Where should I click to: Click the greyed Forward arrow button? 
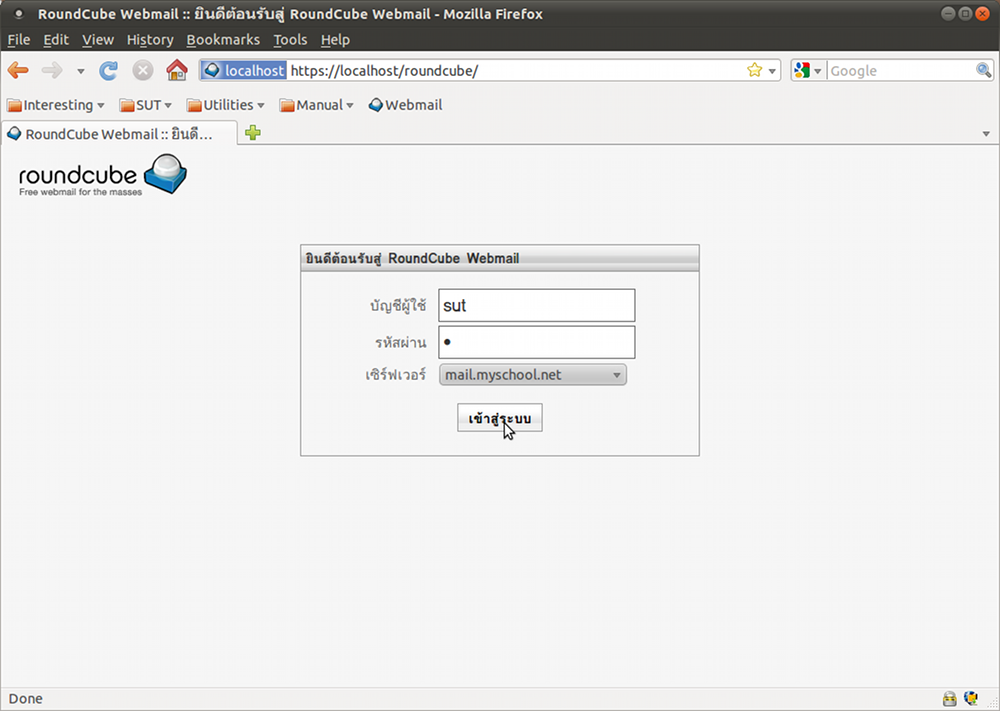tap(52, 70)
